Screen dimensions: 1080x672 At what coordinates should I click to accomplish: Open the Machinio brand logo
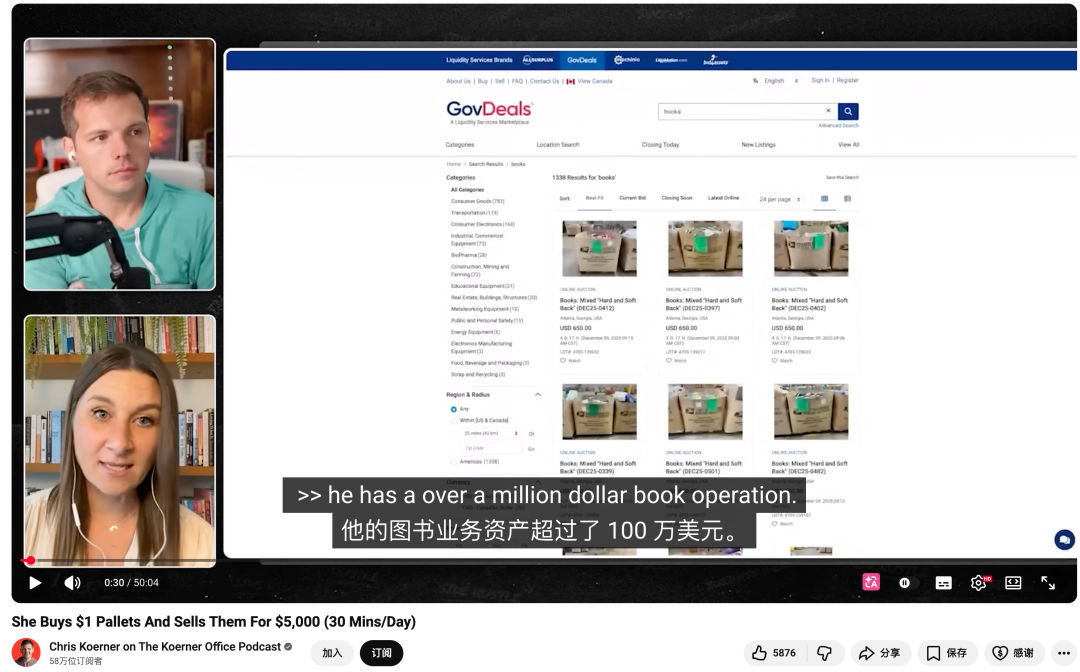(627, 60)
